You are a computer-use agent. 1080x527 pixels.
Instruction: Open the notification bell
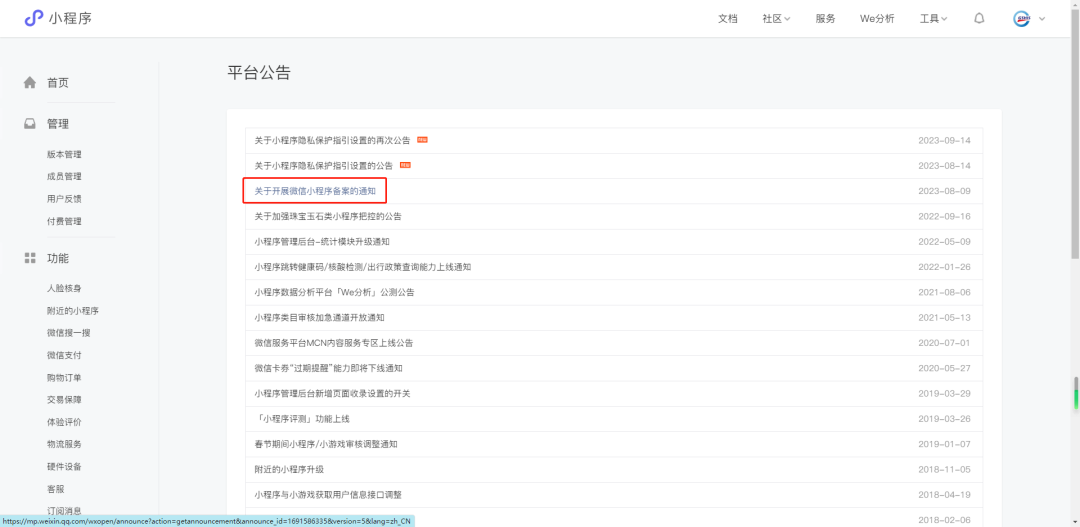979,19
